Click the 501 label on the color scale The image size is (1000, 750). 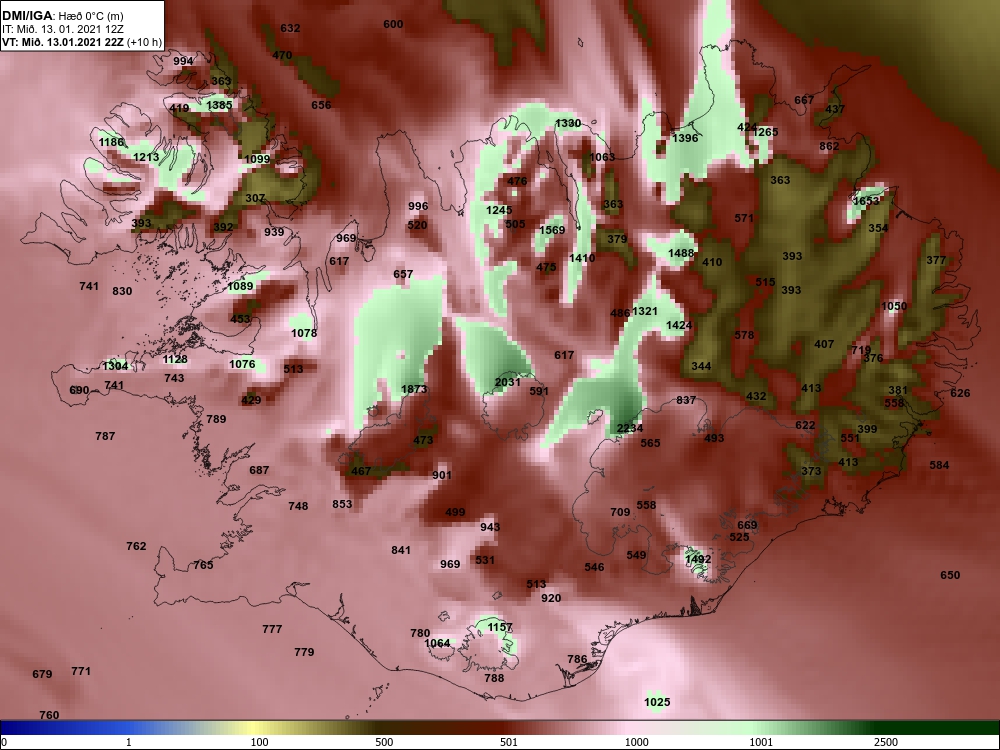(509, 742)
